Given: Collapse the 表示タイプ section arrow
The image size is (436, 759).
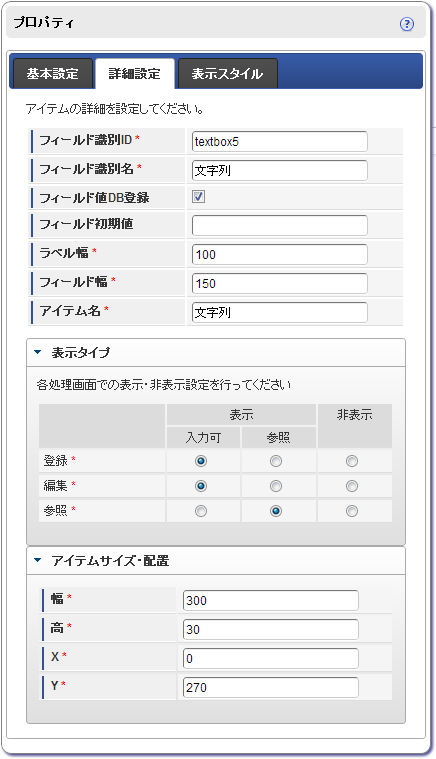Looking at the screenshot, I should (38, 352).
